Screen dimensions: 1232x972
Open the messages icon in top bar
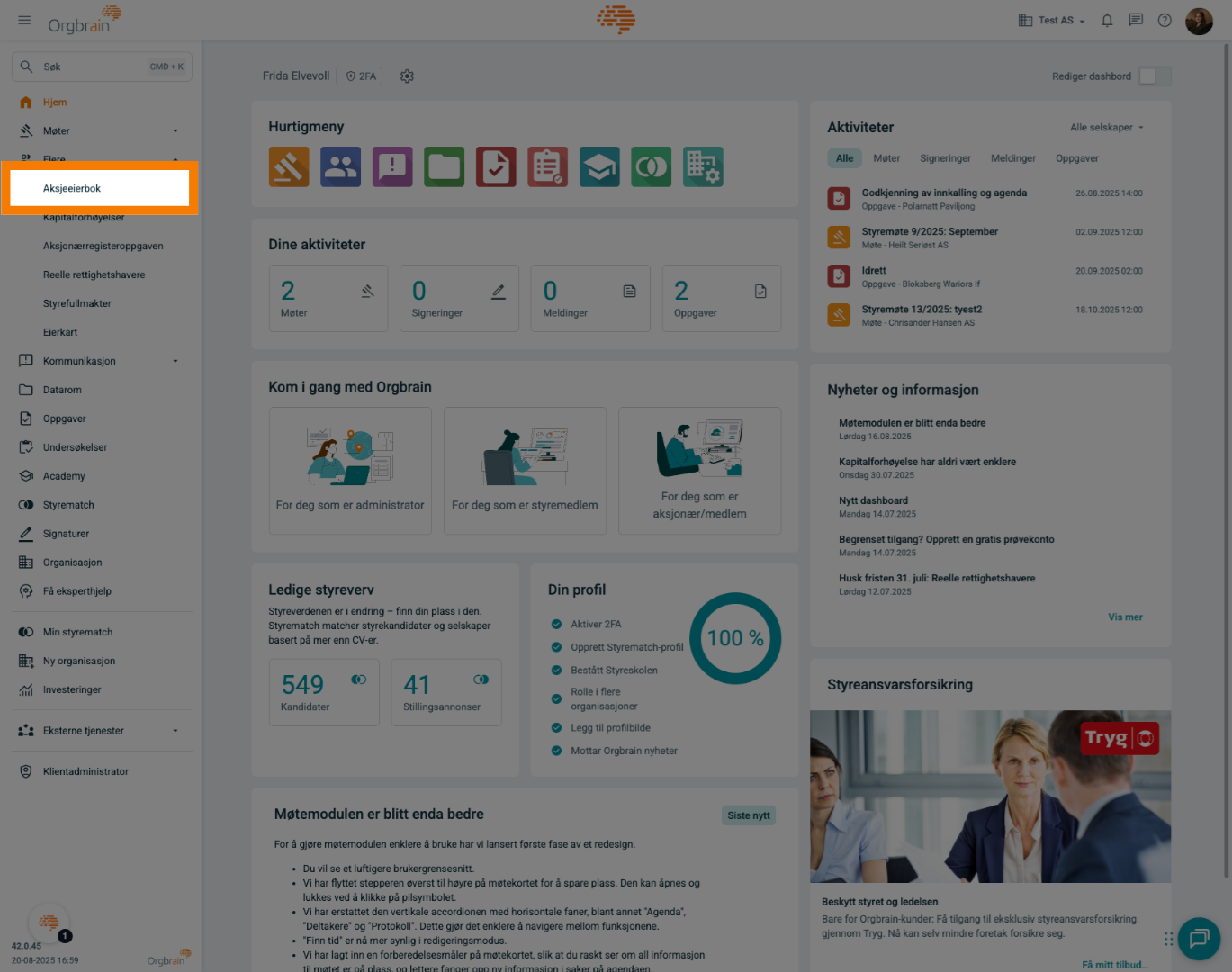[1136, 20]
